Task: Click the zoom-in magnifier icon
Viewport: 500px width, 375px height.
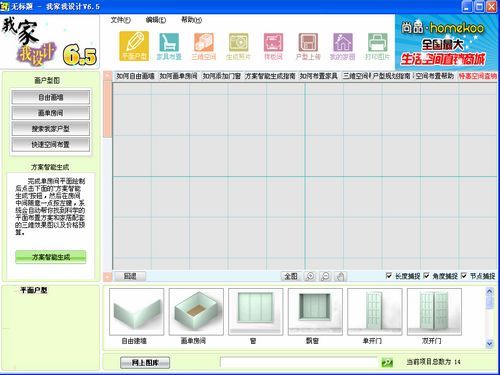Action: coord(310,276)
